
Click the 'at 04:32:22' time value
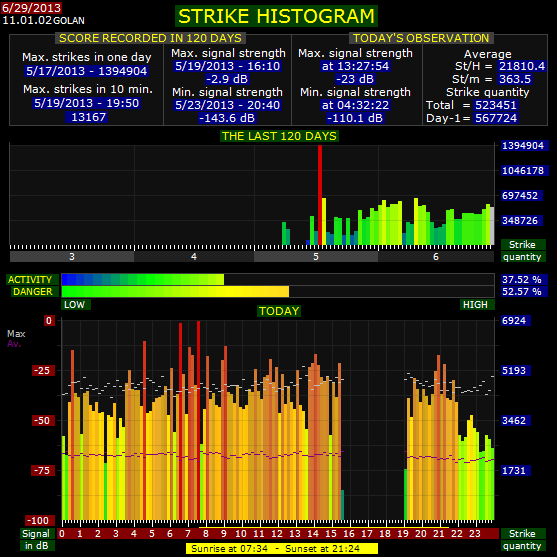coord(355,105)
